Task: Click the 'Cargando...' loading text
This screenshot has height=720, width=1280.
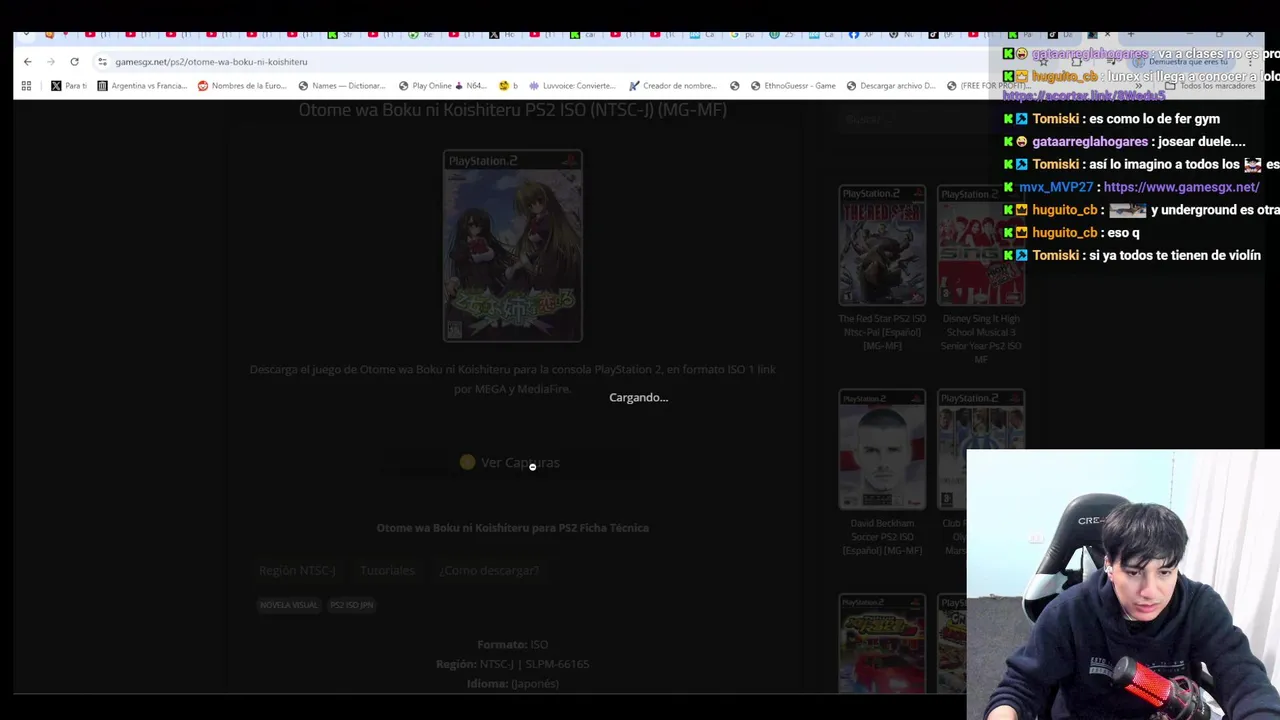Action: tap(638, 398)
